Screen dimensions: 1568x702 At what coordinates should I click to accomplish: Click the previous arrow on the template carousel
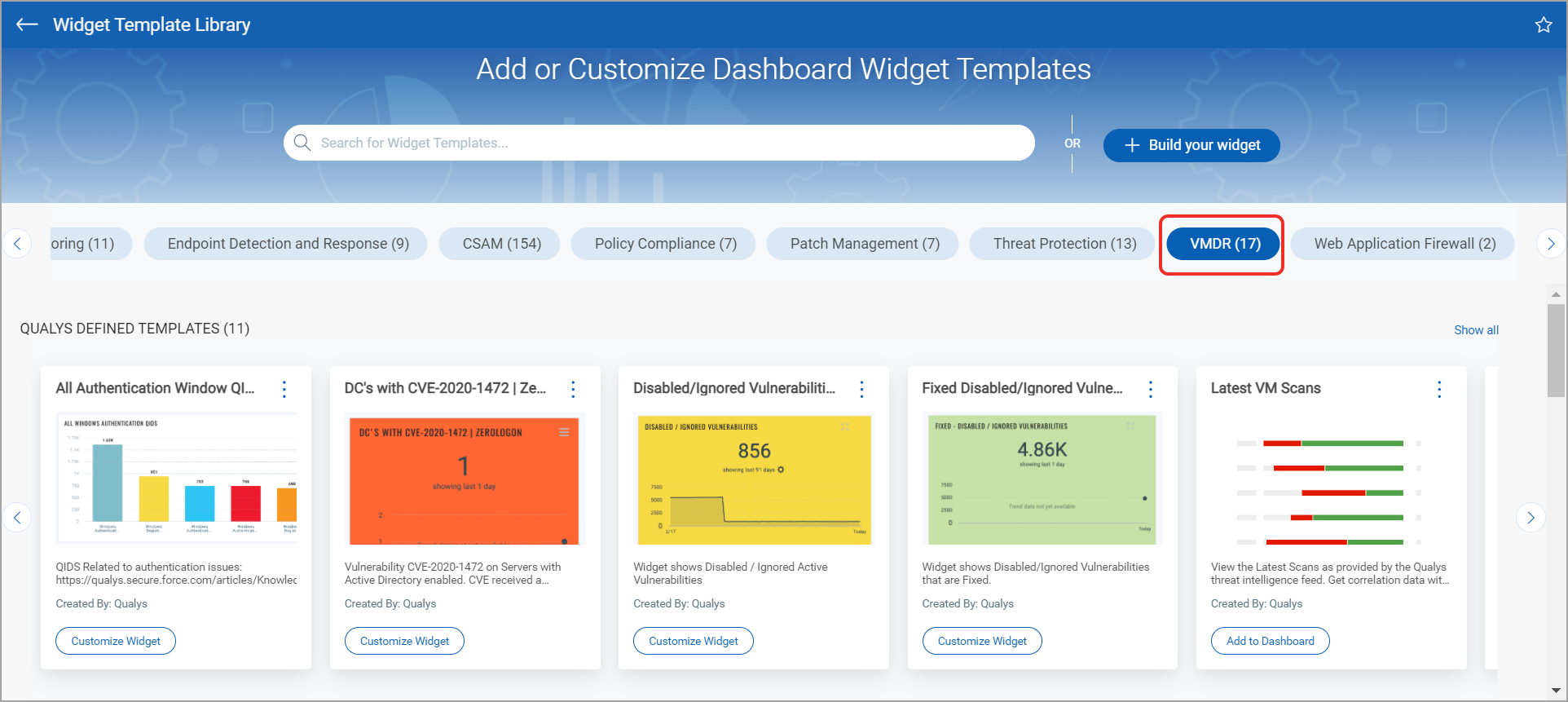pos(17,517)
